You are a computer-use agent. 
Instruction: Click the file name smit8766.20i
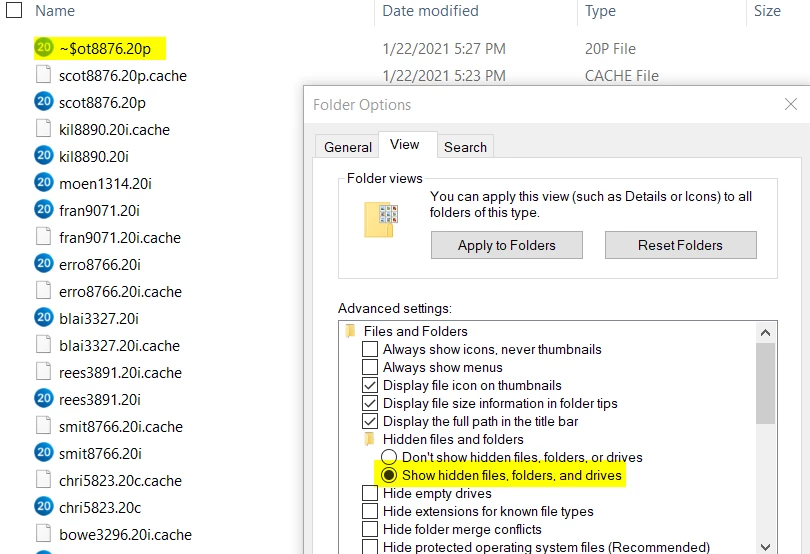pyautogui.click(x=100, y=453)
